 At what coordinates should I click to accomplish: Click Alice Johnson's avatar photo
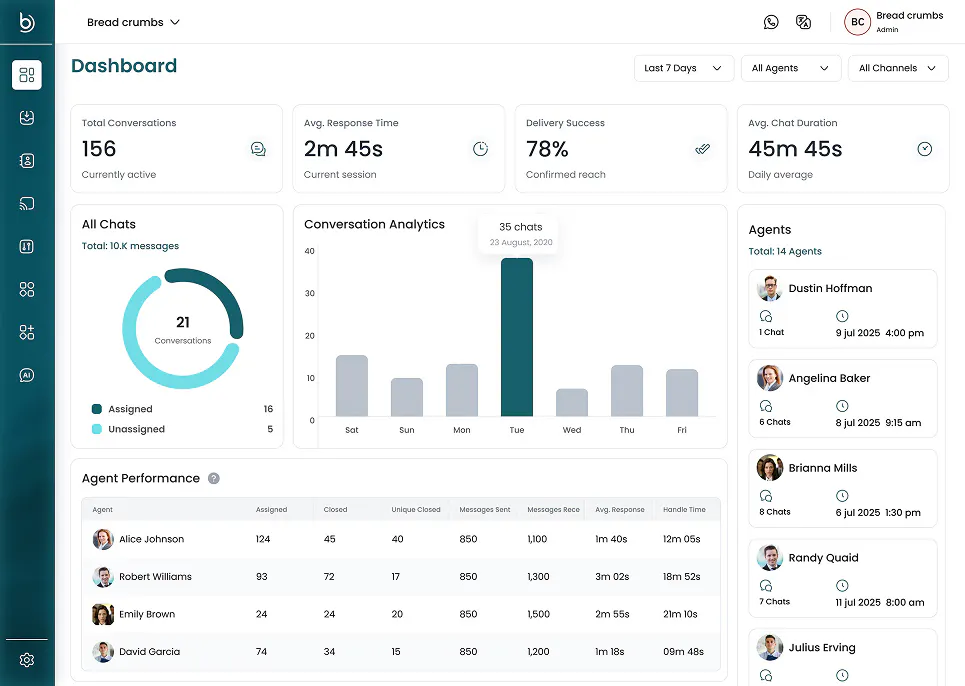point(103,539)
